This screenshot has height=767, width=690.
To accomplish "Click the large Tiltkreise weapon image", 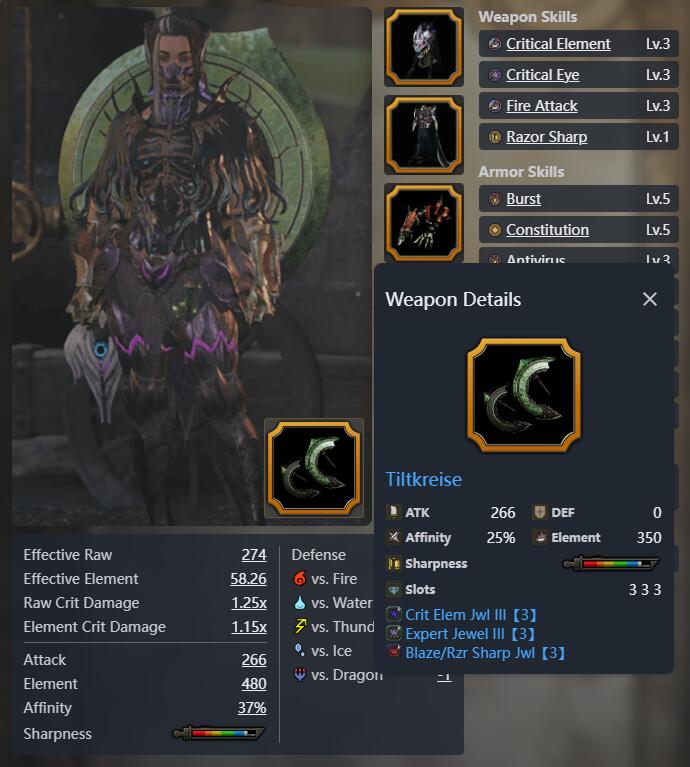I will (524, 395).
